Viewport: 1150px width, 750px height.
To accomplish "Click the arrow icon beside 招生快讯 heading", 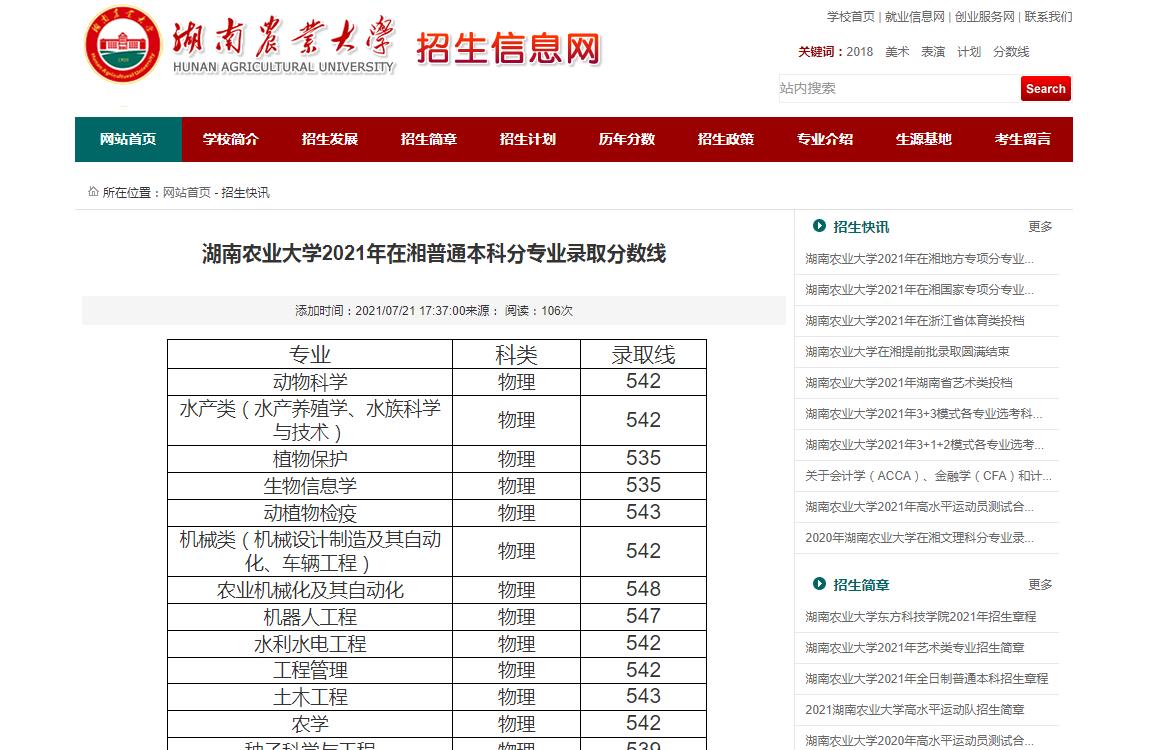I will point(819,226).
